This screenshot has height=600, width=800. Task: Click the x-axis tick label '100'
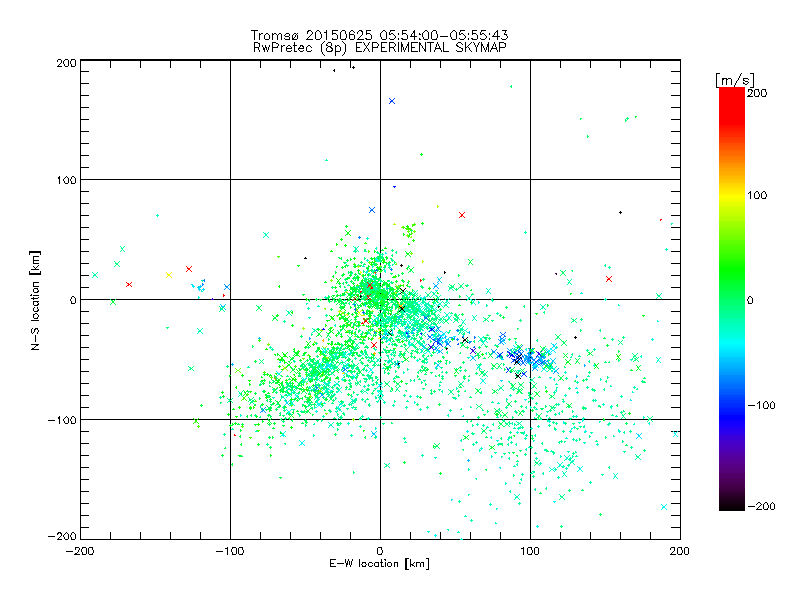coord(530,551)
